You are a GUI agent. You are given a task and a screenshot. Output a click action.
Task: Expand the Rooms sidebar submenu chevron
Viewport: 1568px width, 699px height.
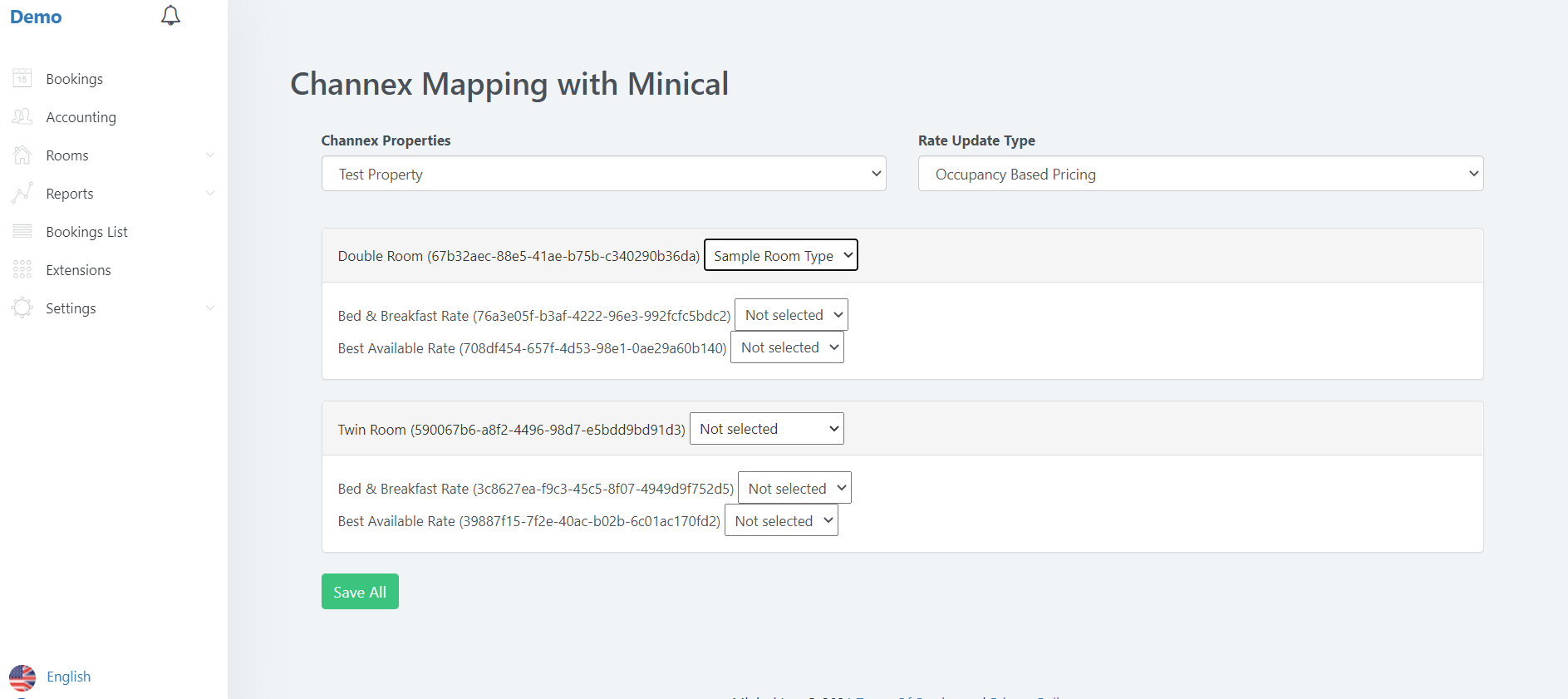coord(210,155)
